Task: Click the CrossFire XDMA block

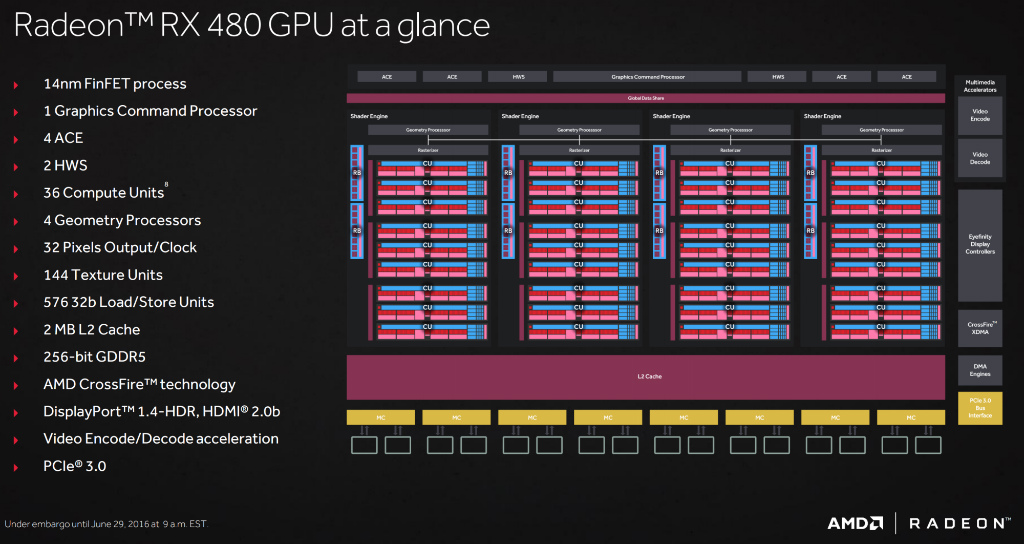Action: click(x=980, y=328)
